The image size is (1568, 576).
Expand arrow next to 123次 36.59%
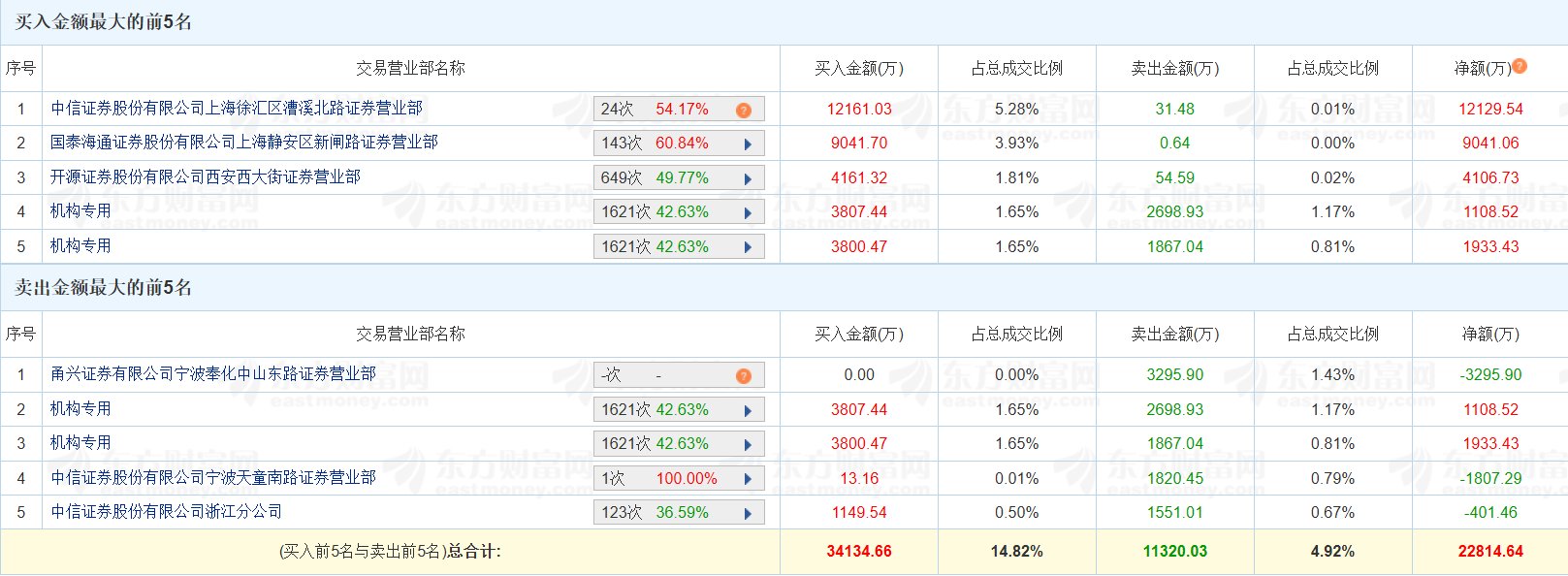click(748, 513)
